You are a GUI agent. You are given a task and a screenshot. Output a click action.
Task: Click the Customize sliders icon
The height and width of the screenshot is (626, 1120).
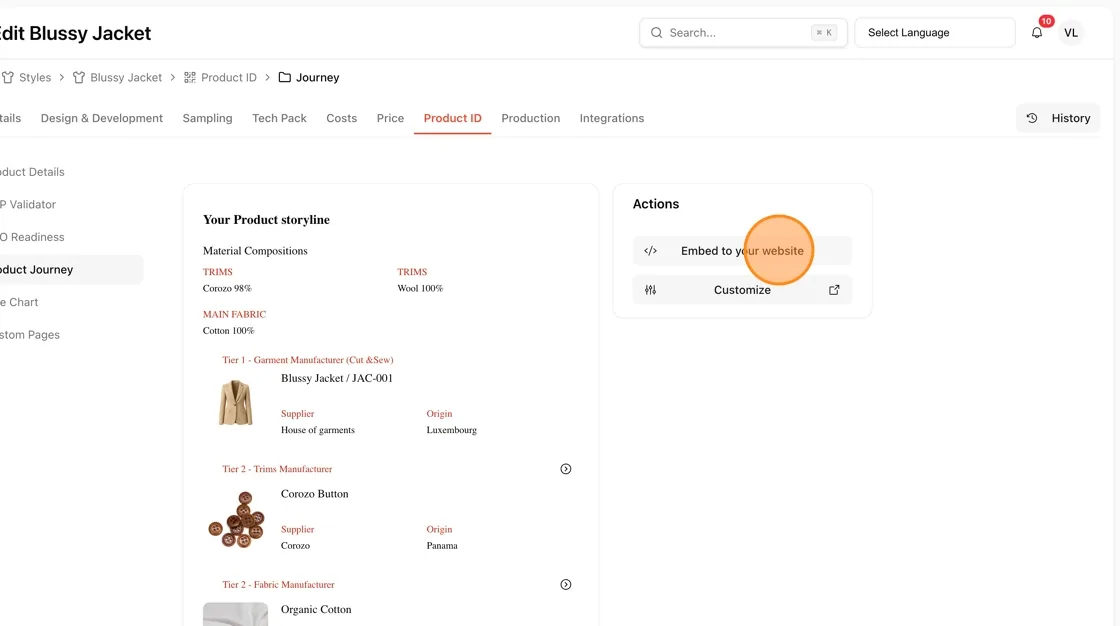[x=650, y=290]
